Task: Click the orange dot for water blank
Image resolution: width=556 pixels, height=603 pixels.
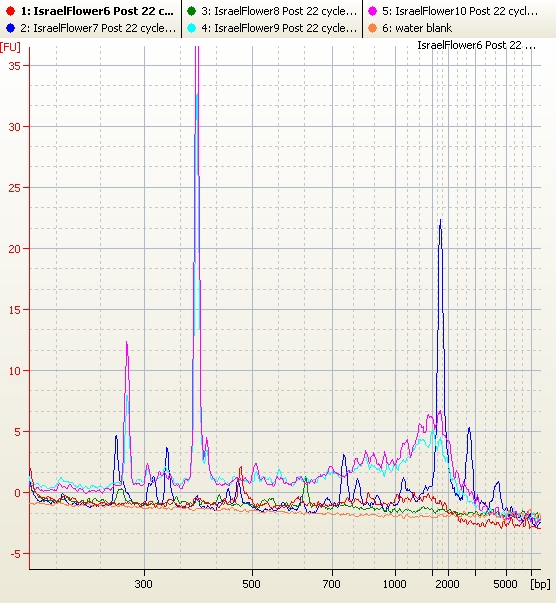Action: coord(372,28)
